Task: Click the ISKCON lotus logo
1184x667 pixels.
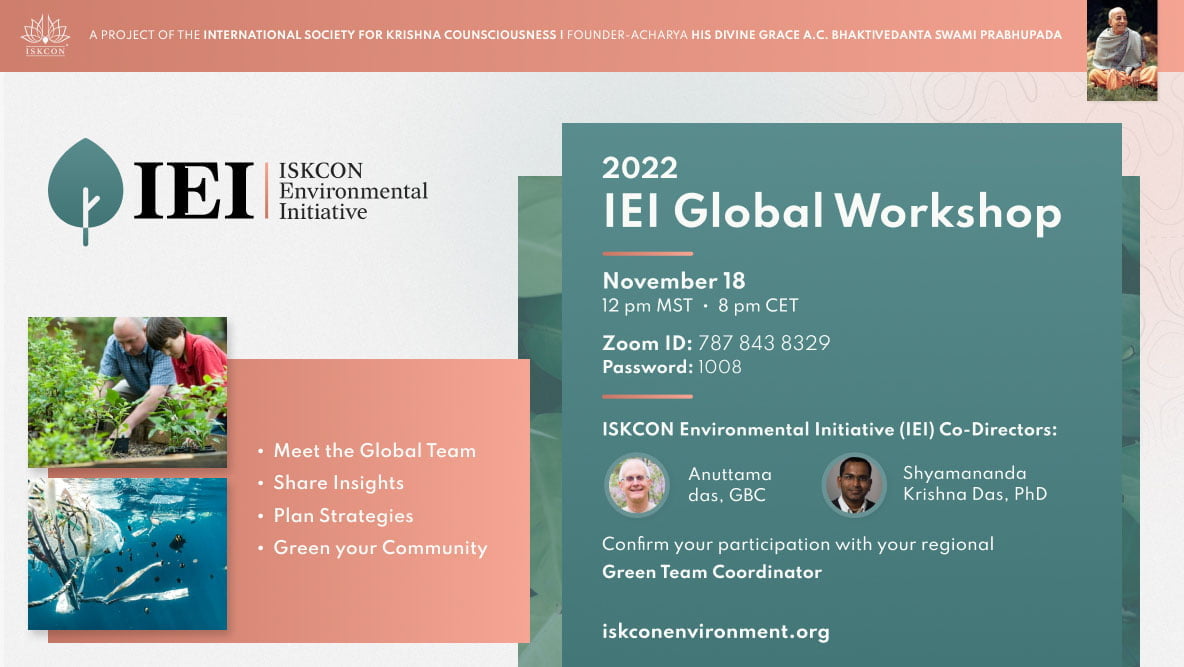Action: click(x=45, y=35)
